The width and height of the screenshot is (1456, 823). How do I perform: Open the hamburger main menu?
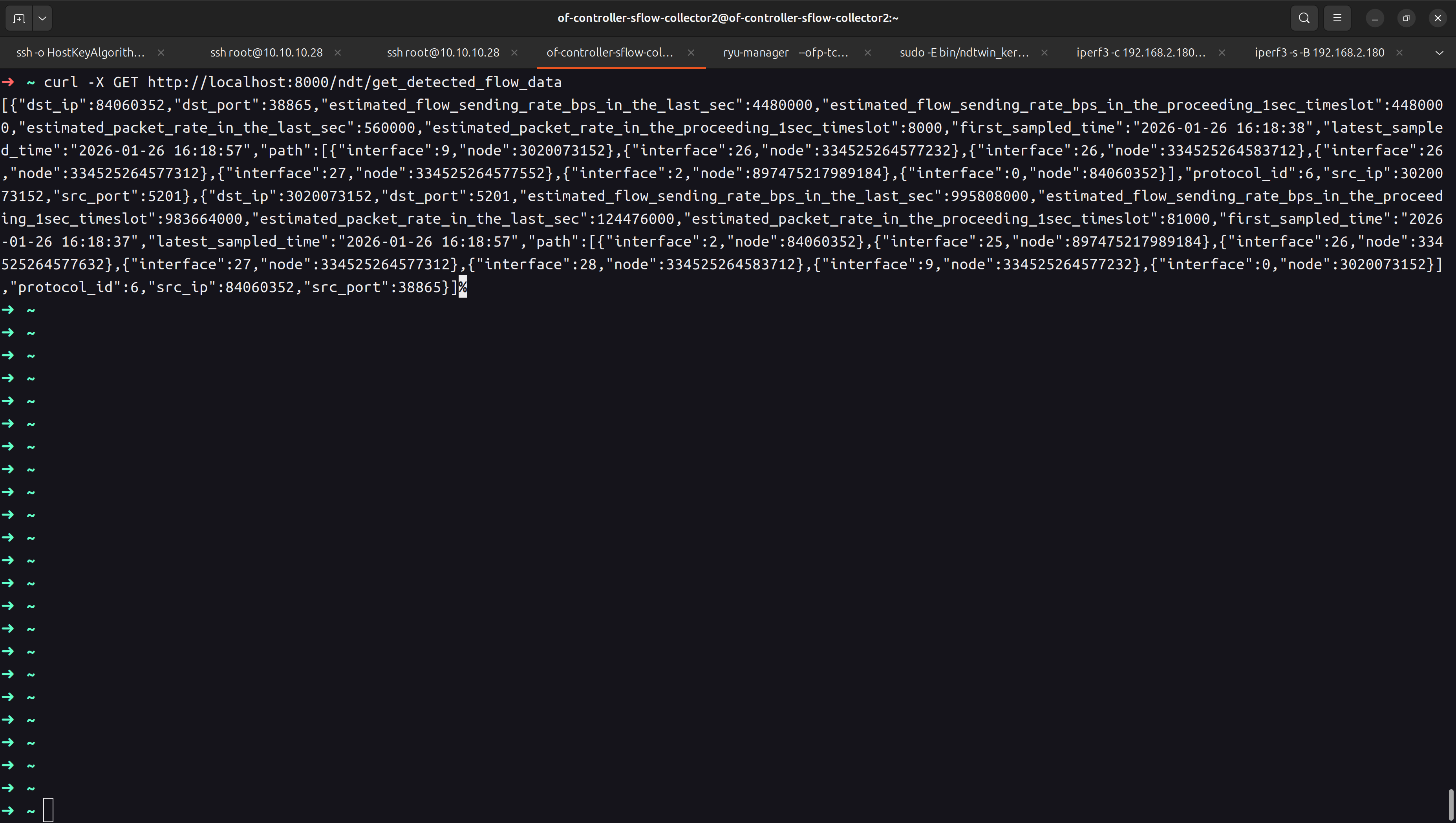click(x=1337, y=18)
